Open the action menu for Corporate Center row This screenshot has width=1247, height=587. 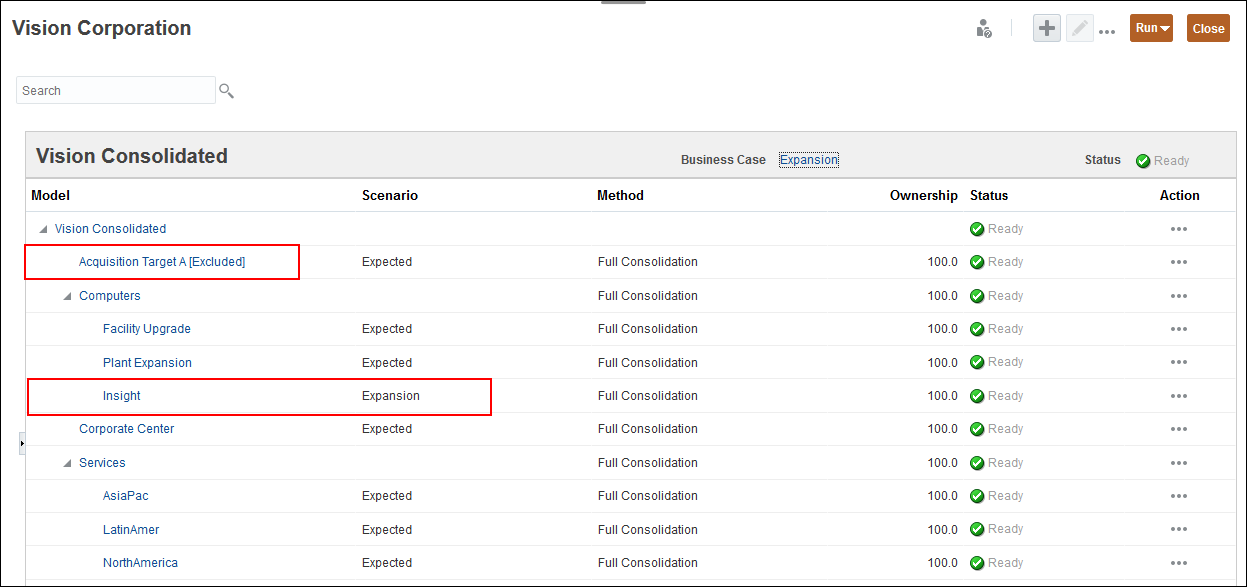pos(1179,429)
